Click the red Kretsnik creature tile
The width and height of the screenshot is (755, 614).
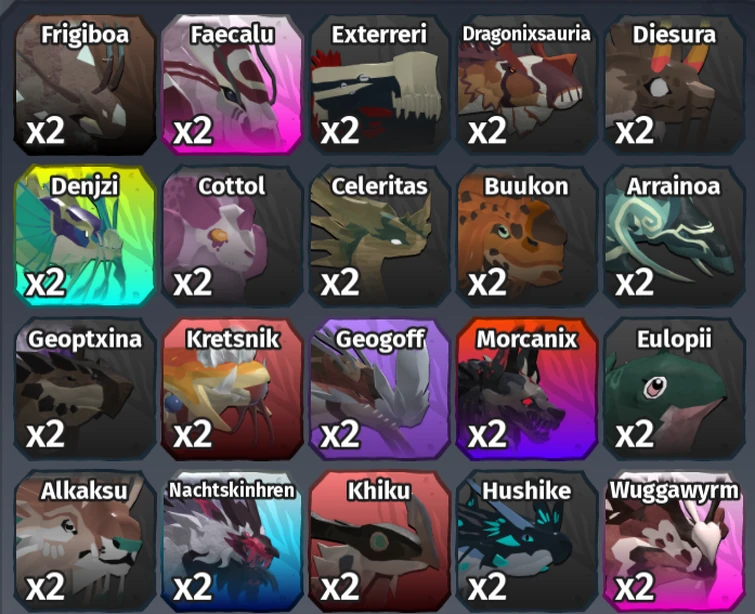pos(233,389)
